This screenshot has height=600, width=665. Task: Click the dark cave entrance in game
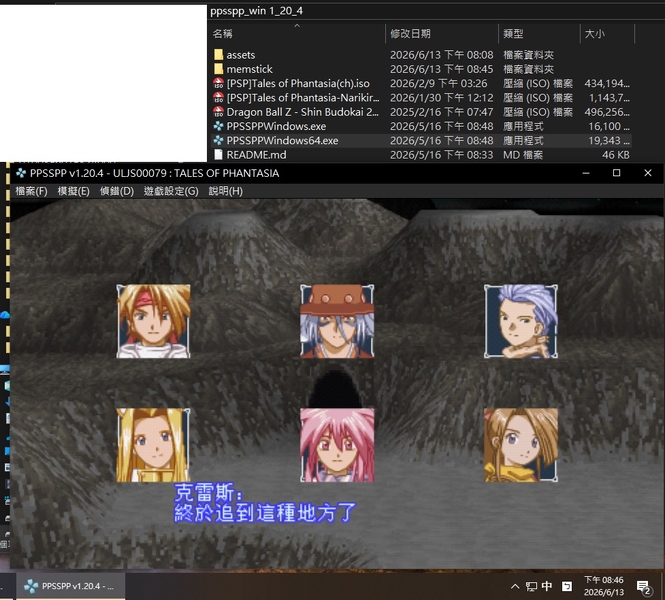335,389
